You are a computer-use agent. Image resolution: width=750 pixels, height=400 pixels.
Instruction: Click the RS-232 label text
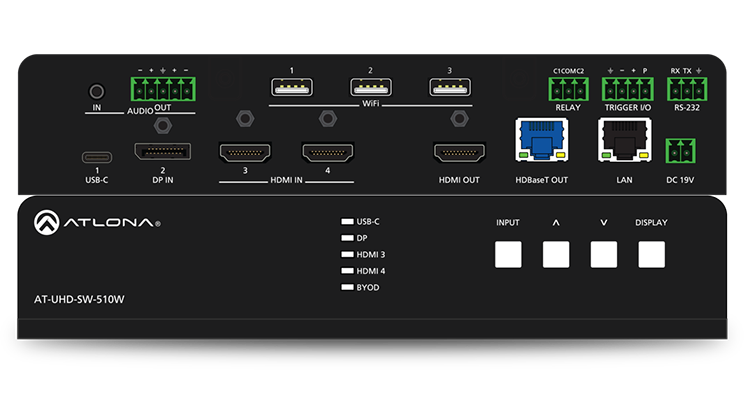[x=687, y=108]
